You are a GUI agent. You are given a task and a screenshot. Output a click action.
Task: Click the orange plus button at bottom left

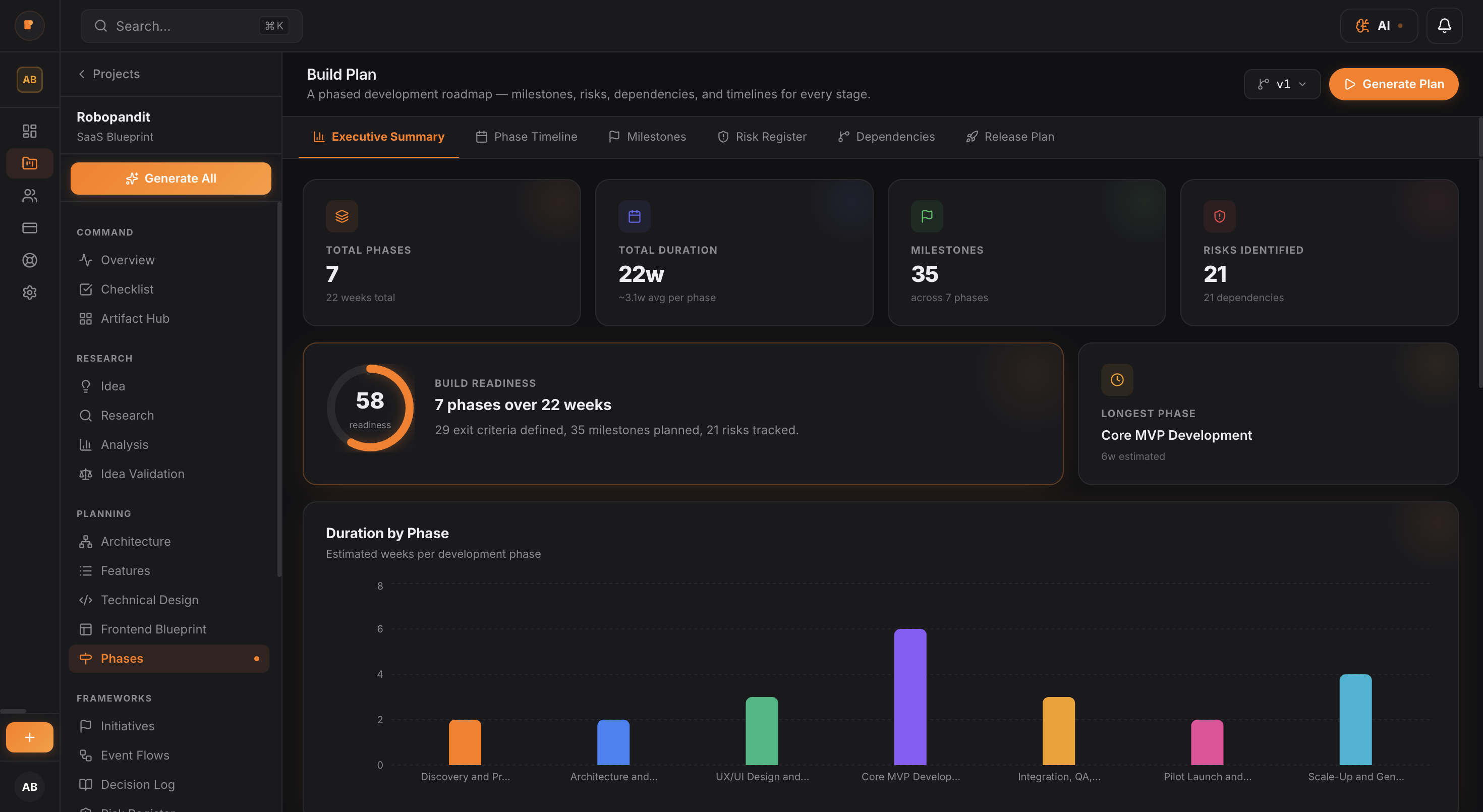pos(29,737)
